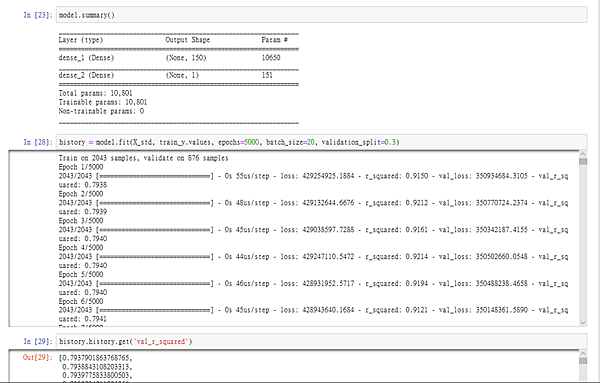Image resolution: width=600 pixels, height=383 pixels.
Task: Click scroll-down arrow of training output scrollbar
Action: click(583, 323)
